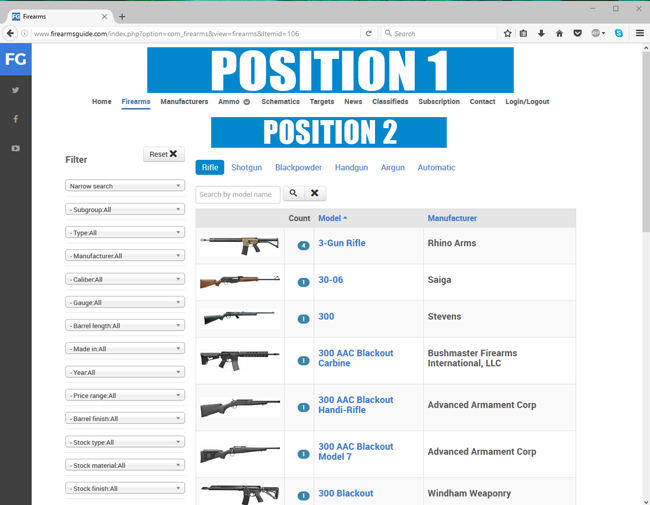Click the Skype icon in the browser toolbar
650x505 pixels.
click(618, 33)
